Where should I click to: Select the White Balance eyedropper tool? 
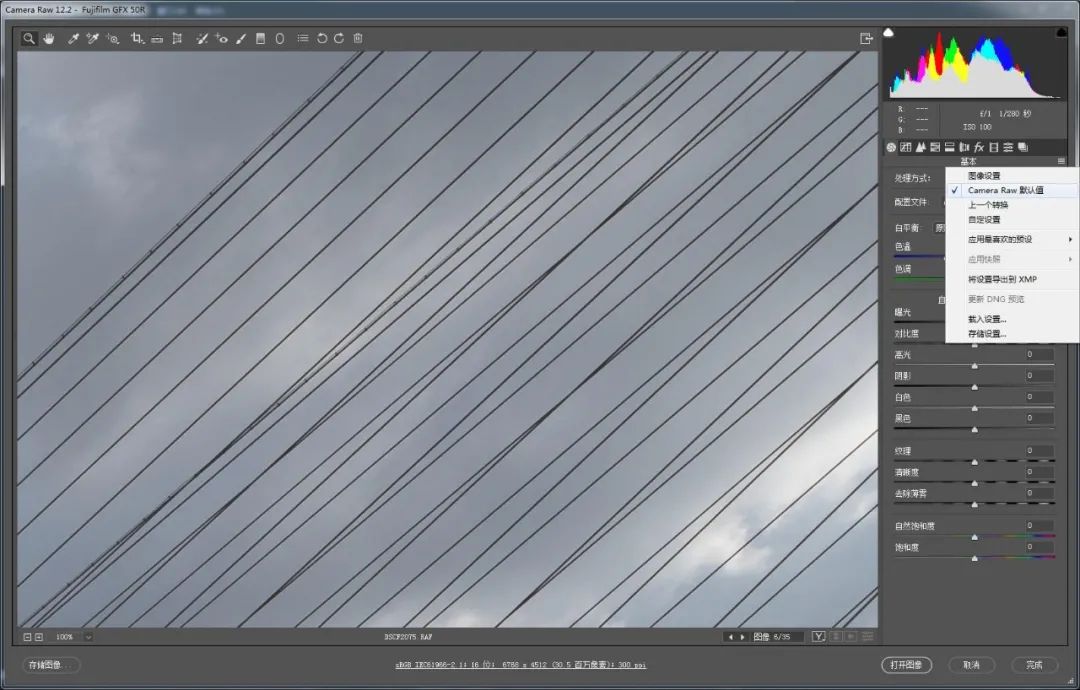73,39
